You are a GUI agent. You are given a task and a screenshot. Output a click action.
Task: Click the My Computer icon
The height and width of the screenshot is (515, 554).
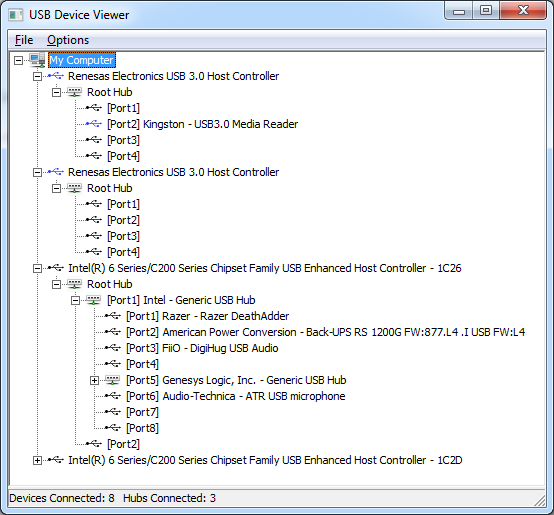[x=37, y=60]
